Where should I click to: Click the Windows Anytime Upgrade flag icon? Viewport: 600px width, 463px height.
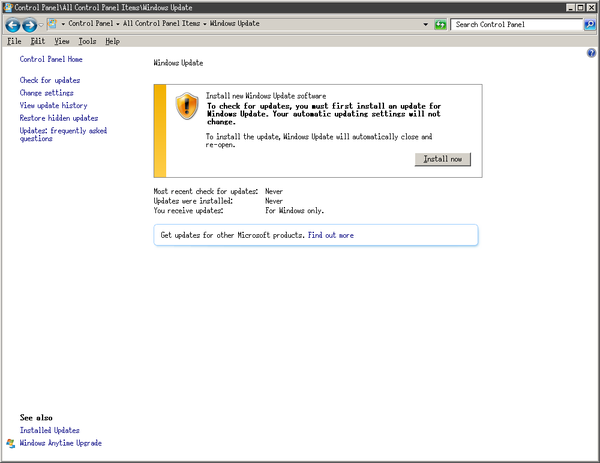[11, 443]
